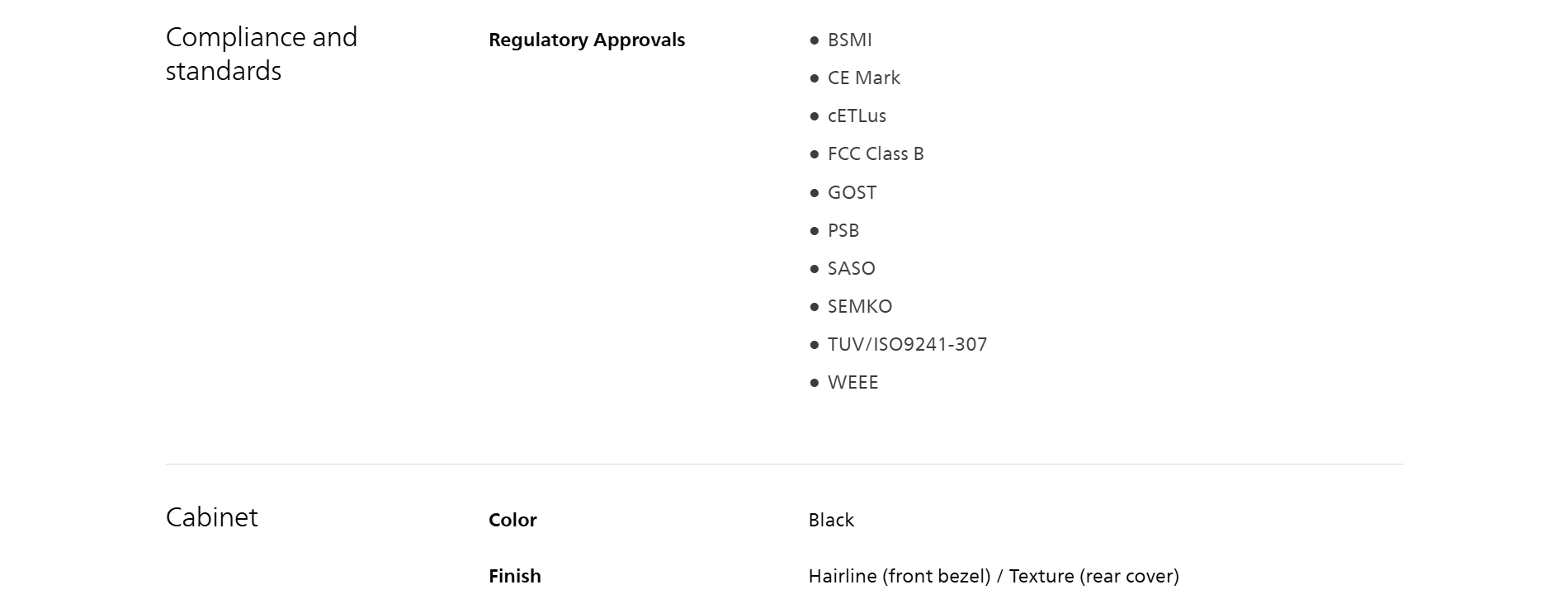This screenshot has height=599, width=1568.
Task: Click the divider line above Cabinet
Action: 784,464
